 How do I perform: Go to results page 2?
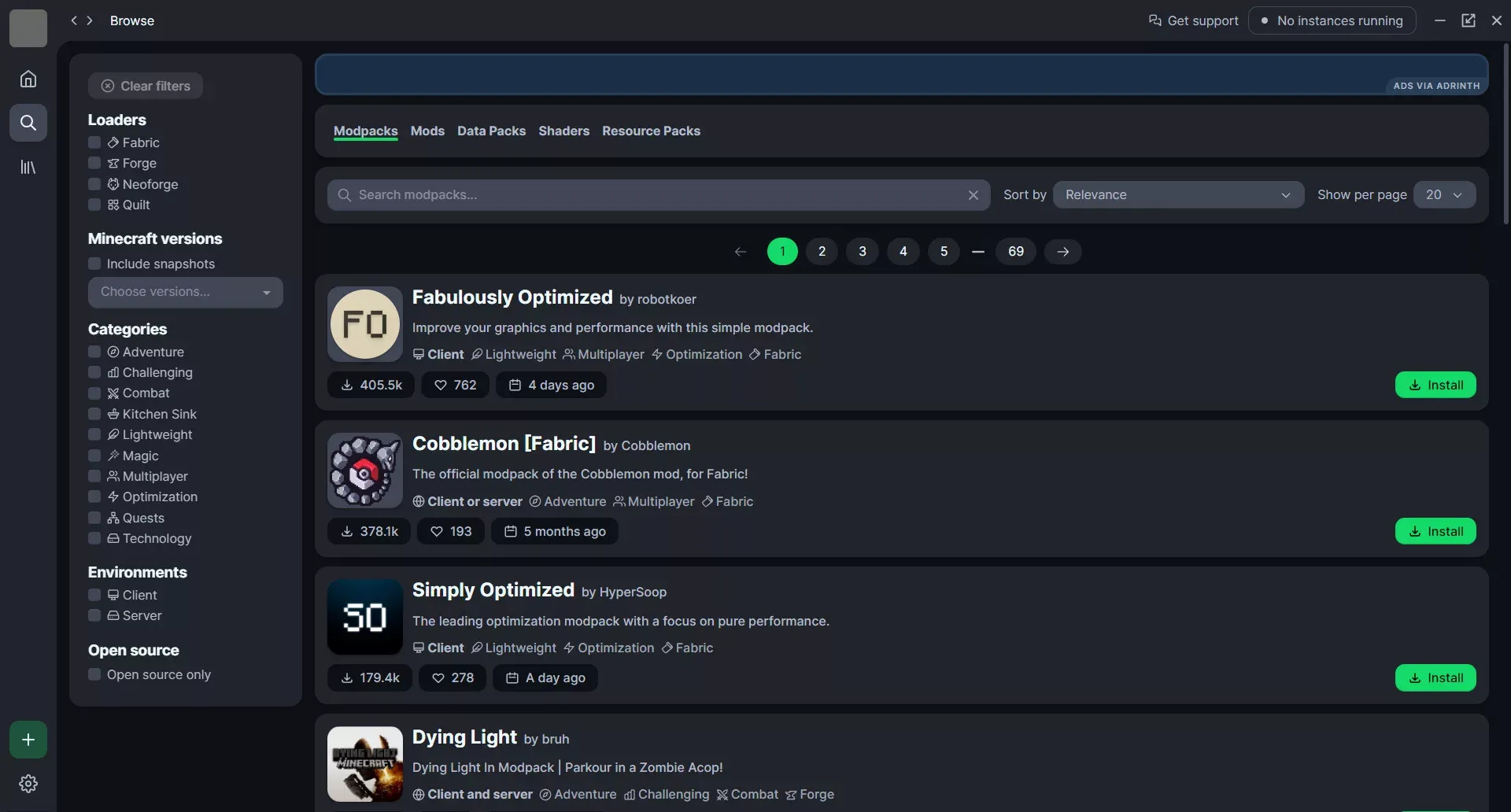[x=822, y=252]
